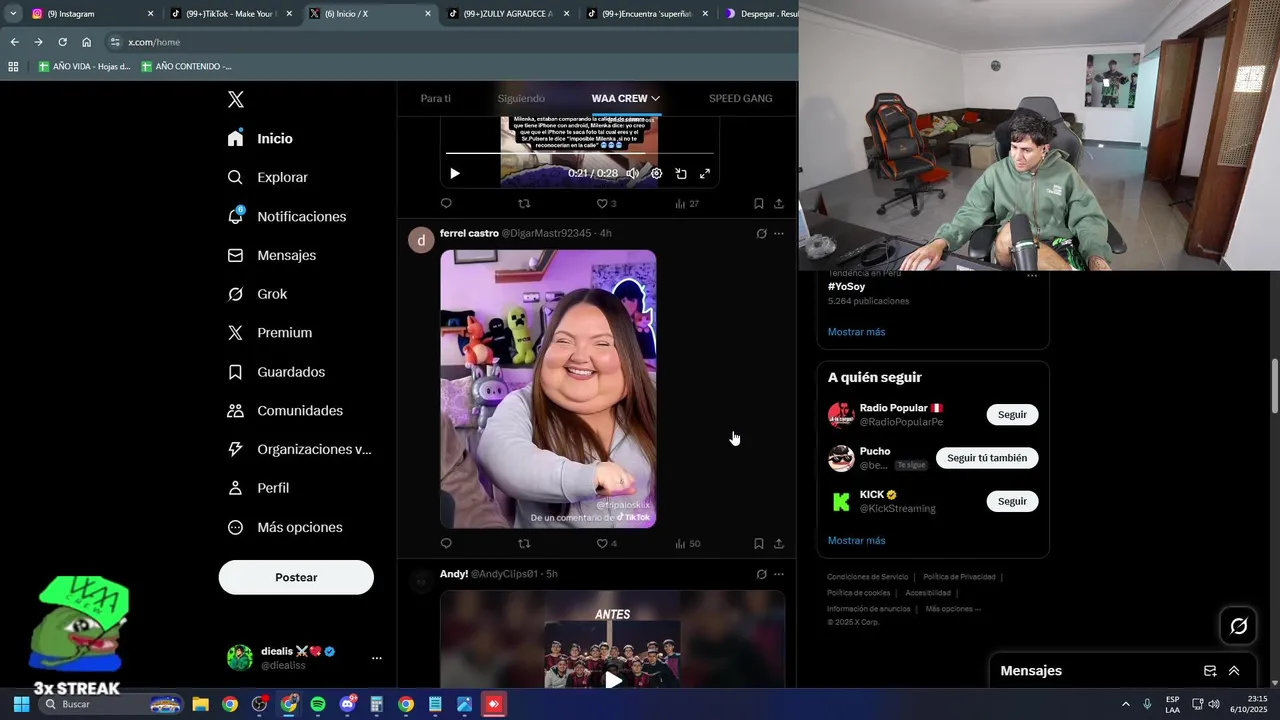Mute the video volume icon

tap(632, 173)
